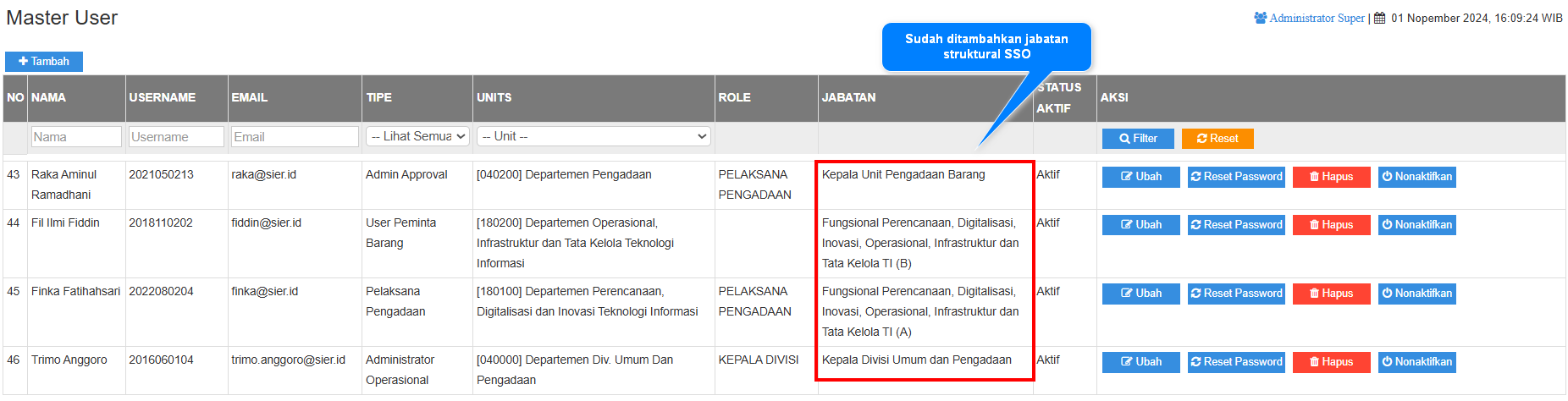
Task: Click the Email filter text box
Action: (x=295, y=137)
